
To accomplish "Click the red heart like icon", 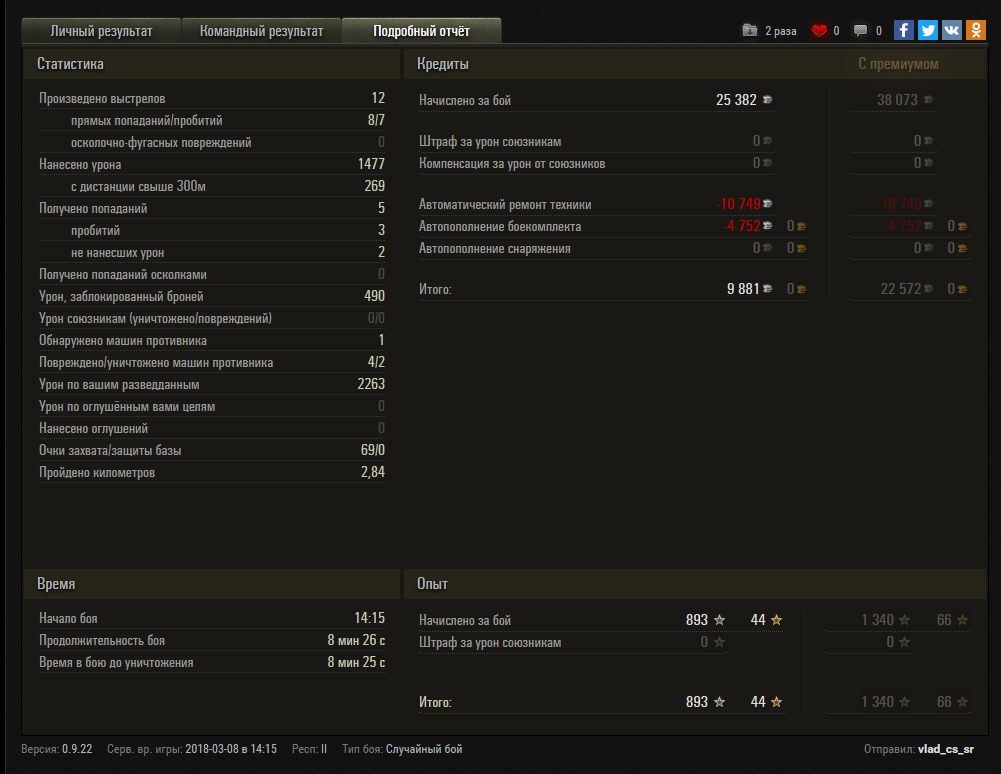I will 819,31.
